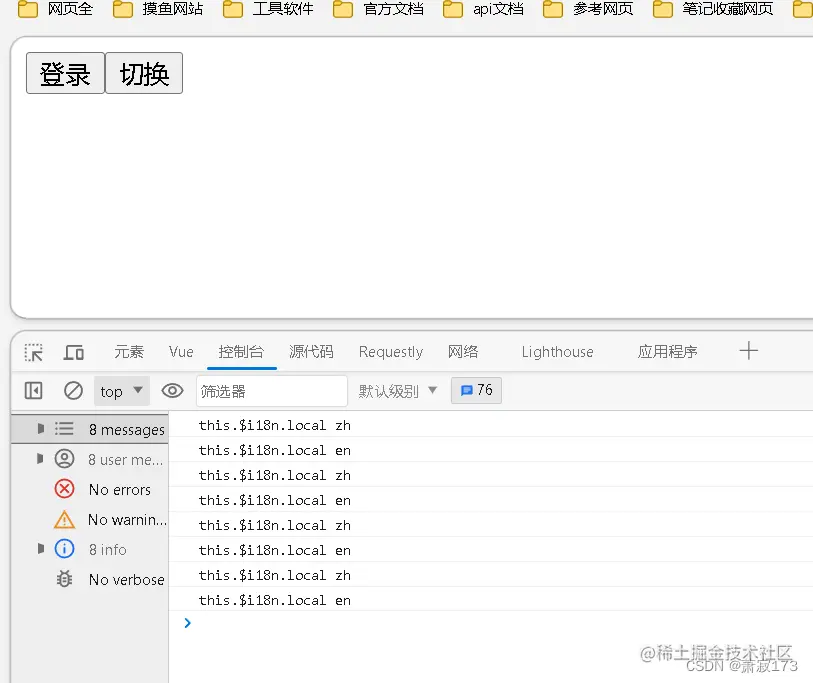
Task: Toggle the console sidebar panel icon
Action: click(x=34, y=391)
